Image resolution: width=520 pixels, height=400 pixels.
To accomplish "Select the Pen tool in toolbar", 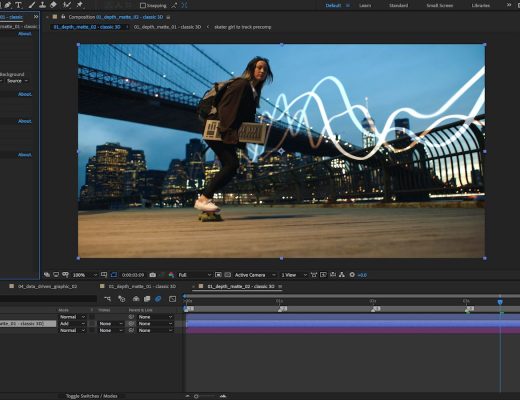I will coord(7,5).
